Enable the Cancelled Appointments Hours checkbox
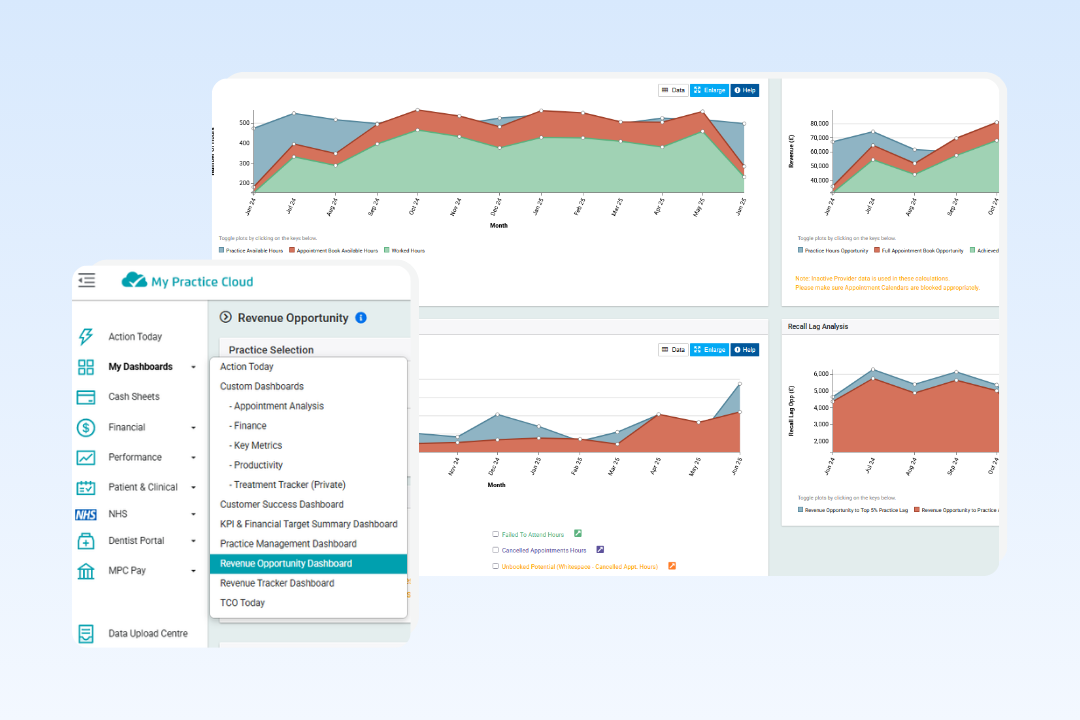The width and height of the screenshot is (1080, 720). tap(496, 550)
